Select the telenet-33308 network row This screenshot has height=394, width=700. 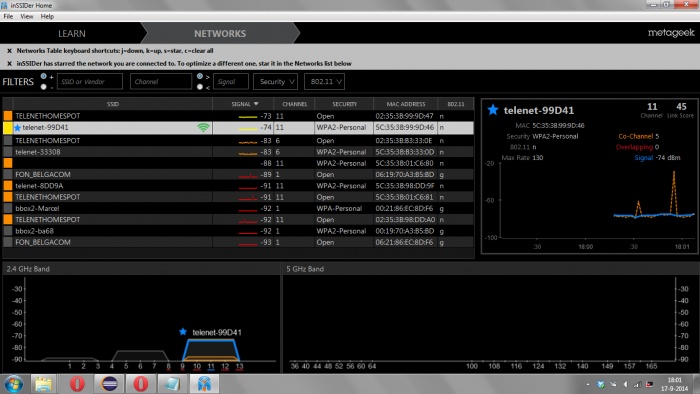tap(238, 152)
